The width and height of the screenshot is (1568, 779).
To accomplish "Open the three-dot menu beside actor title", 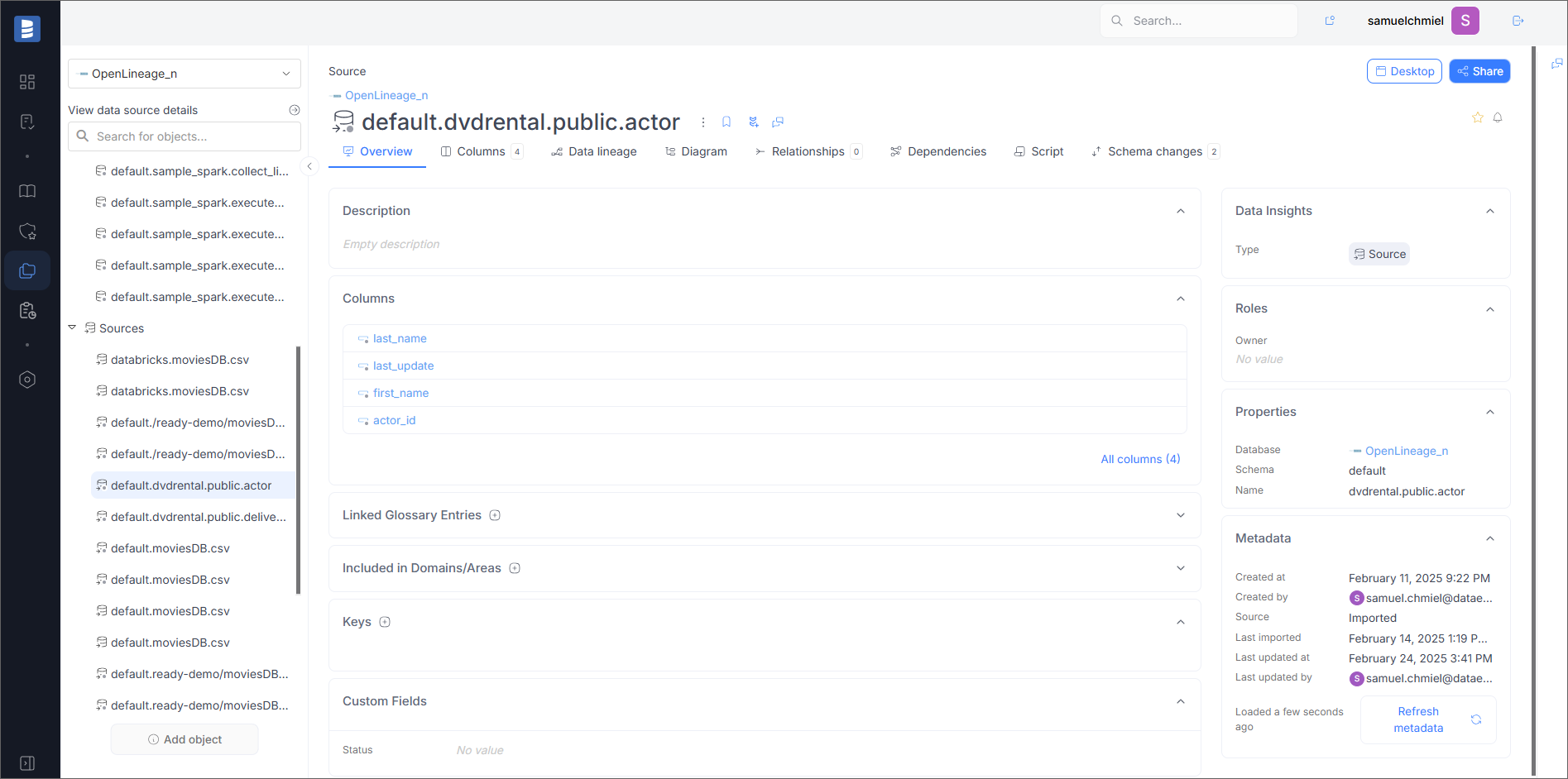I will coord(703,122).
